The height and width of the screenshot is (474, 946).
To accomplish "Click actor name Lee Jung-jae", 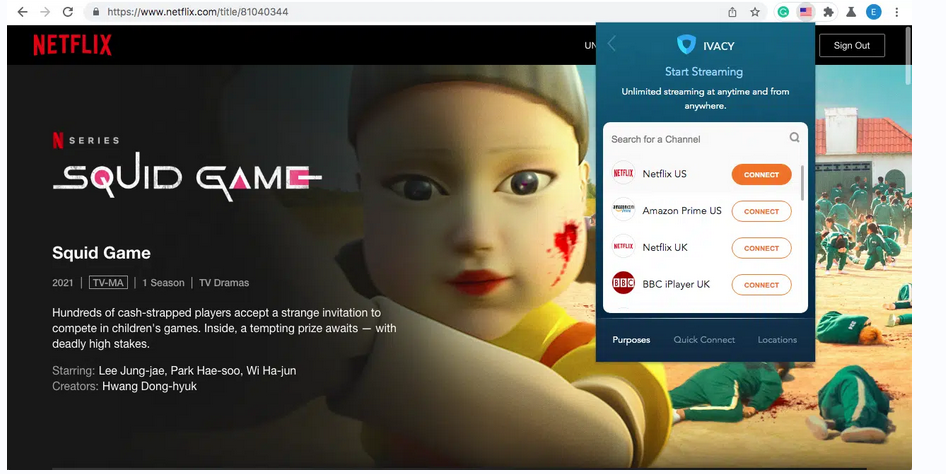I will (x=131, y=370).
